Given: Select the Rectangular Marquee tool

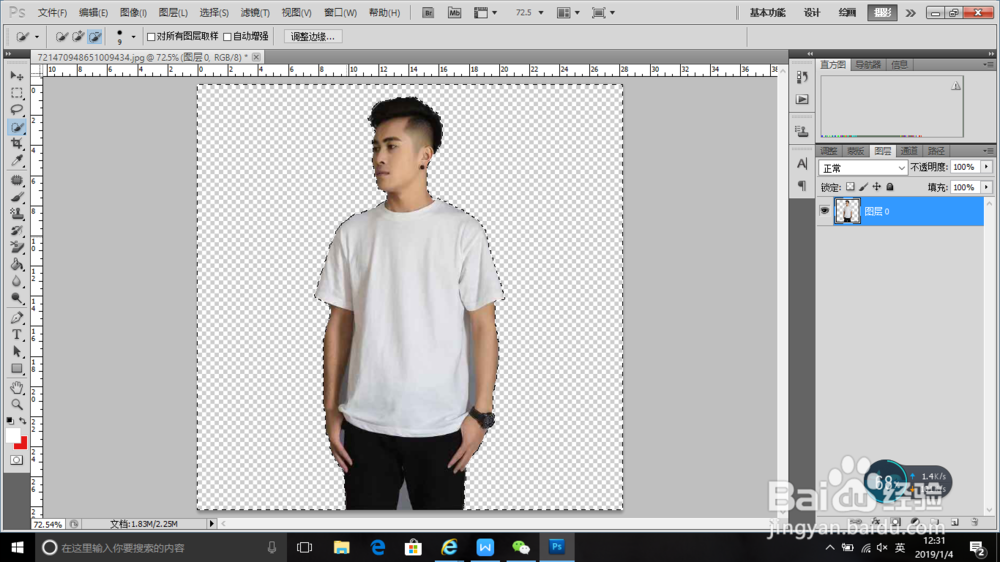Looking at the screenshot, I should coord(17,93).
